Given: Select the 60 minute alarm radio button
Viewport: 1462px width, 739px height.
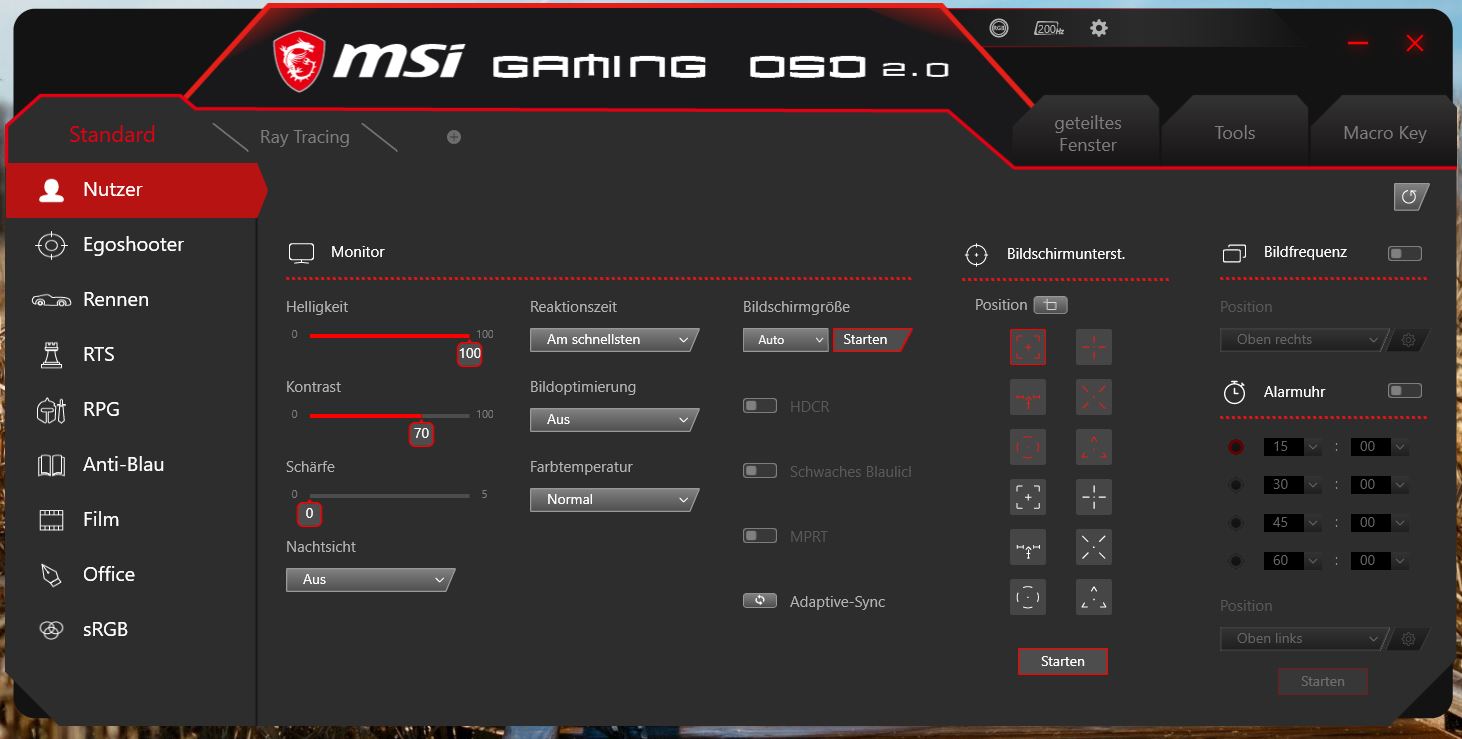Looking at the screenshot, I should [1236, 561].
